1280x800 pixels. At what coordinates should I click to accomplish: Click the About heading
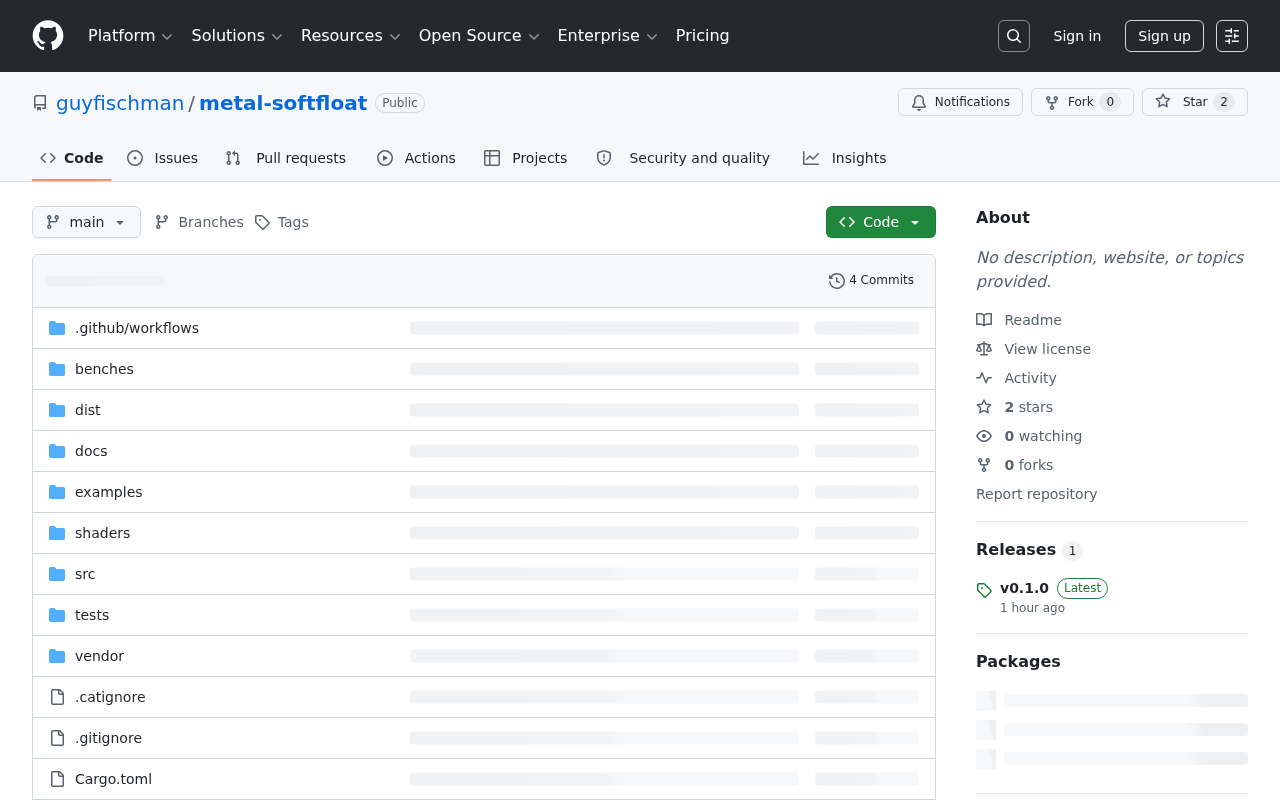[x=1002, y=218]
